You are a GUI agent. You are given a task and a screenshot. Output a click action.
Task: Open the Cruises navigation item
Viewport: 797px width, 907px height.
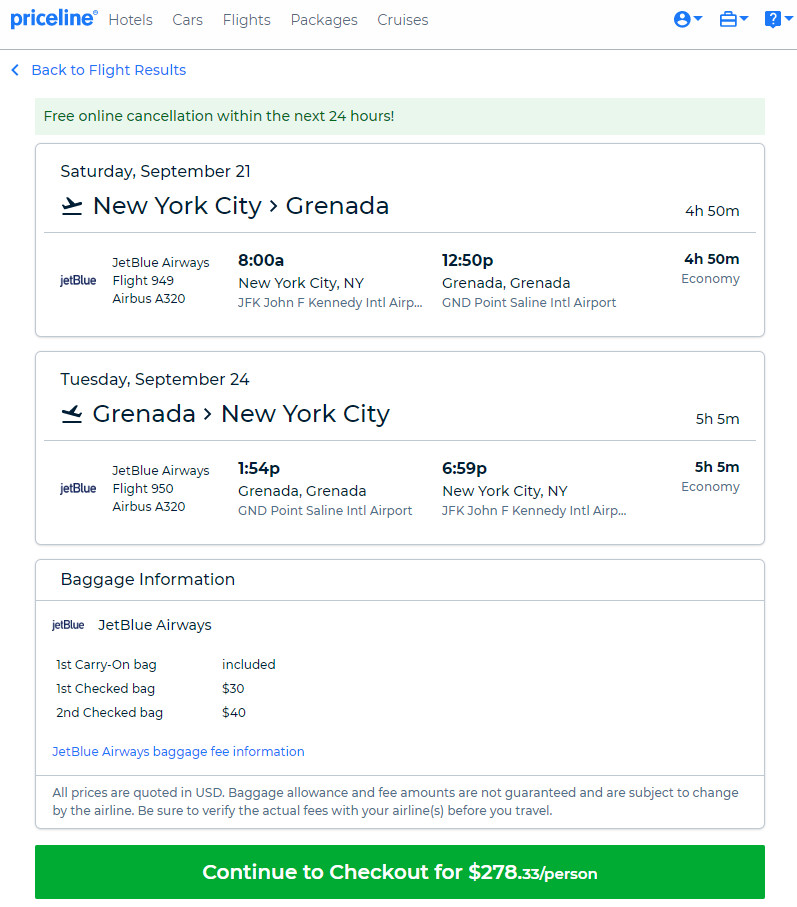[x=403, y=20]
